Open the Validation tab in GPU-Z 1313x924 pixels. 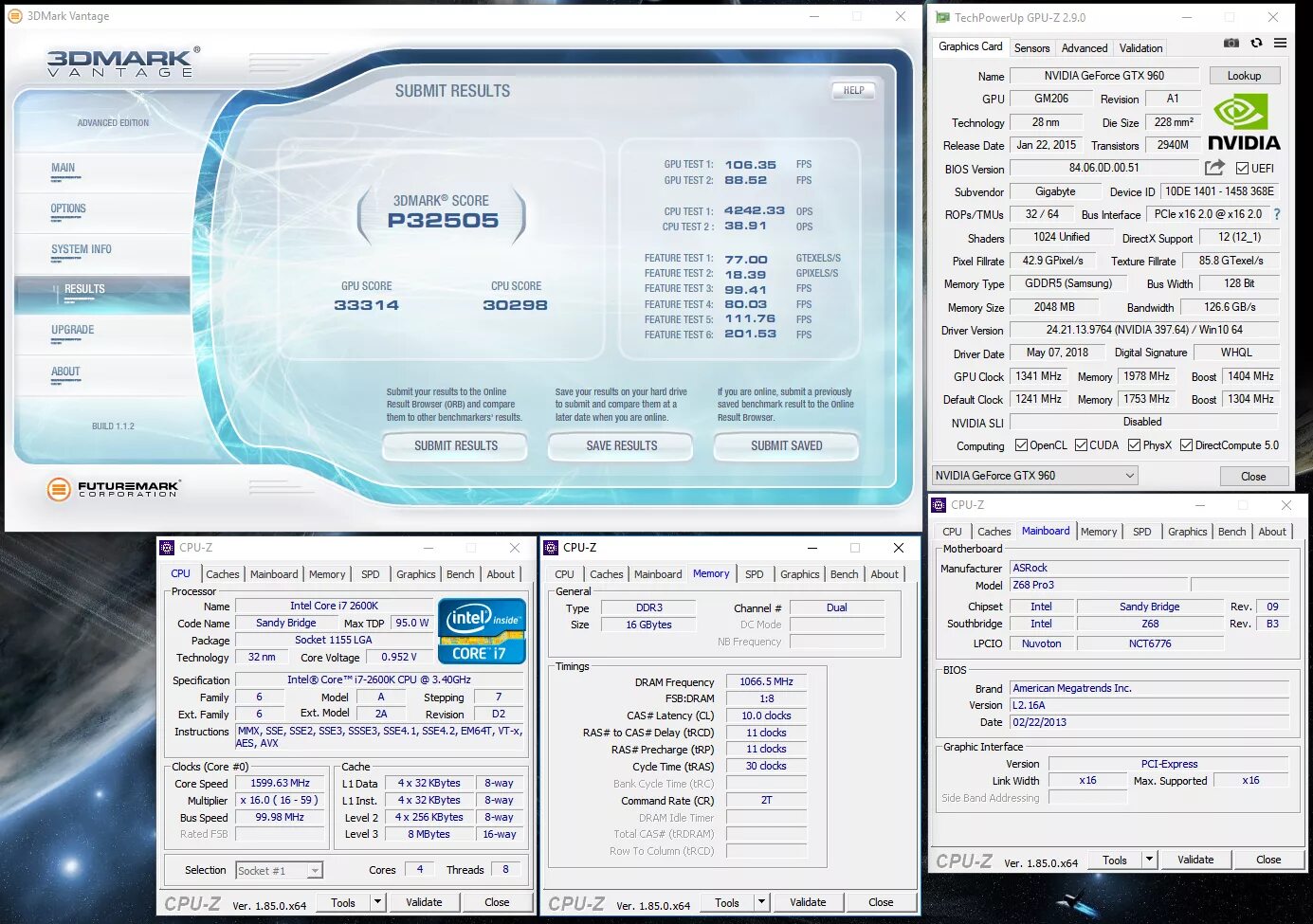1140,48
